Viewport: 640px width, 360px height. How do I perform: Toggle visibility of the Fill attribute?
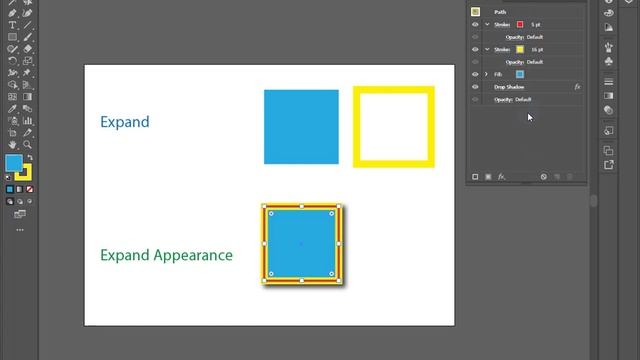475,74
